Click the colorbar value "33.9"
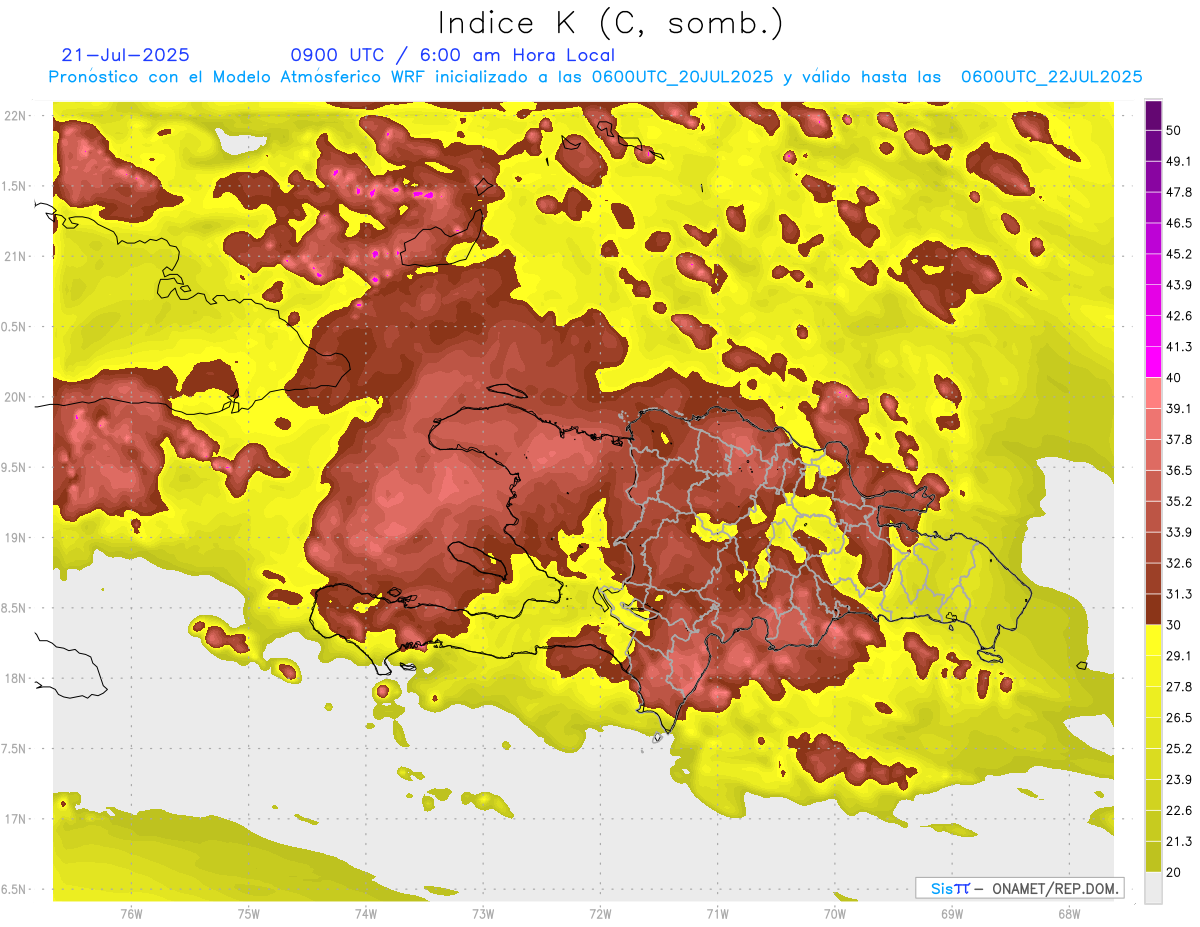This screenshot has width=1200, height=927. click(x=1179, y=532)
